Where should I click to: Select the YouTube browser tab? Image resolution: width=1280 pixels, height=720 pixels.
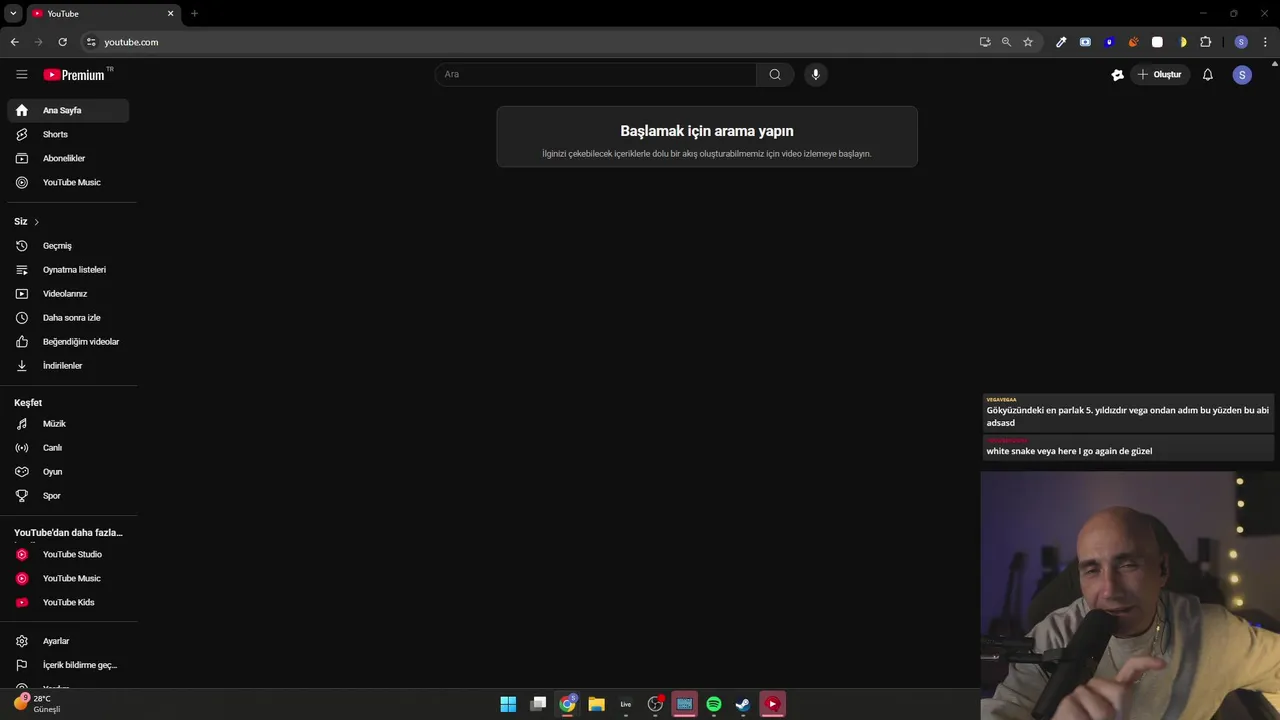pos(104,14)
